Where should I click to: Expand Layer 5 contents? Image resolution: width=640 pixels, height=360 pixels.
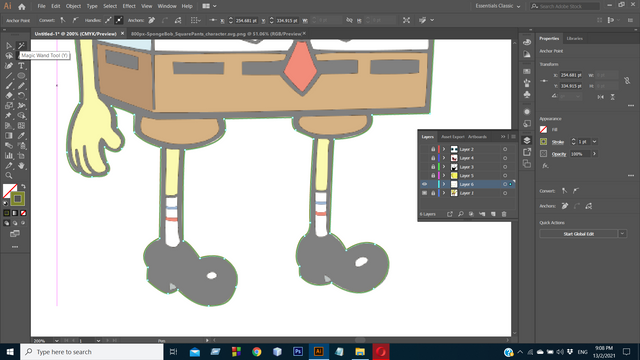pyautogui.click(x=444, y=176)
